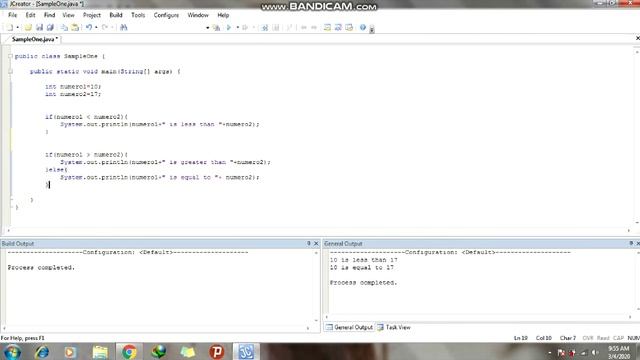640x360 pixels.
Task: Click the Copy toolbar icon
Action: [x=64, y=27]
